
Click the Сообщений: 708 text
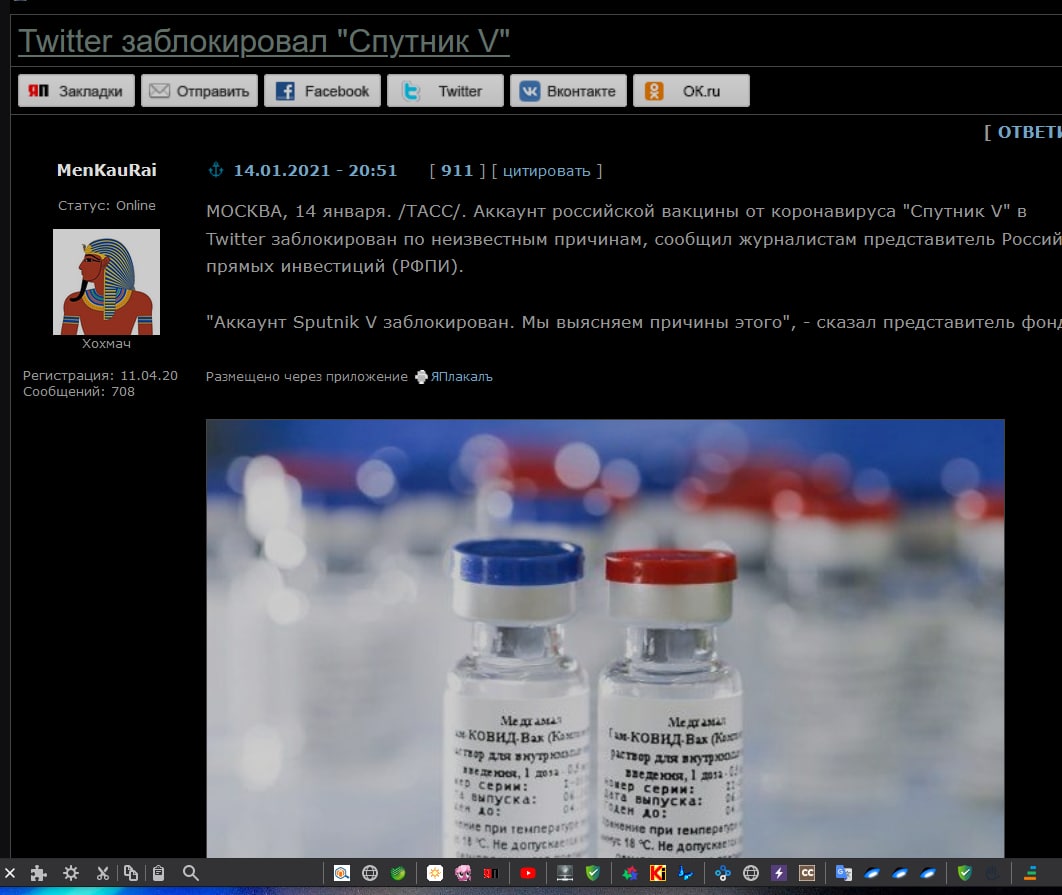click(x=79, y=392)
